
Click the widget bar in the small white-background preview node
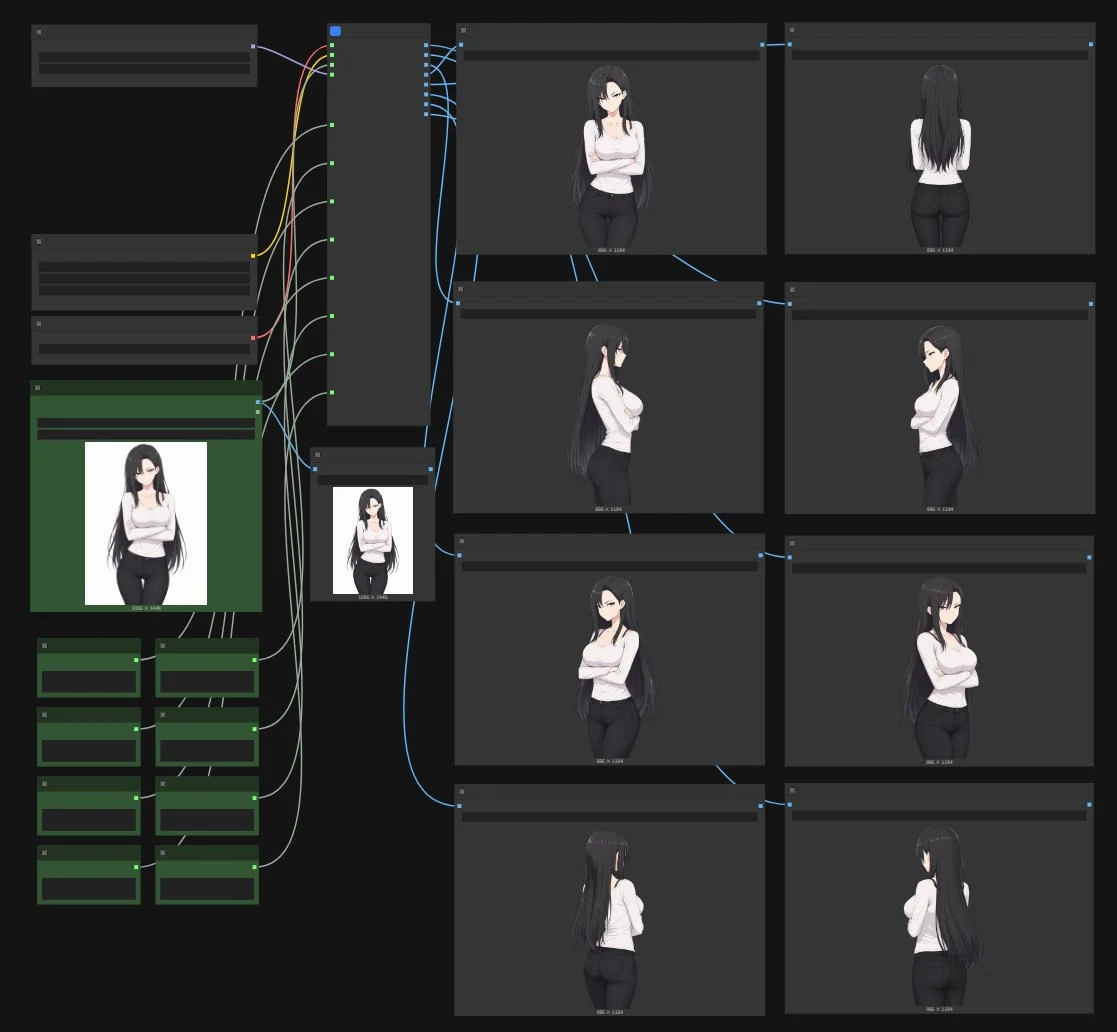[x=373, y=480]
